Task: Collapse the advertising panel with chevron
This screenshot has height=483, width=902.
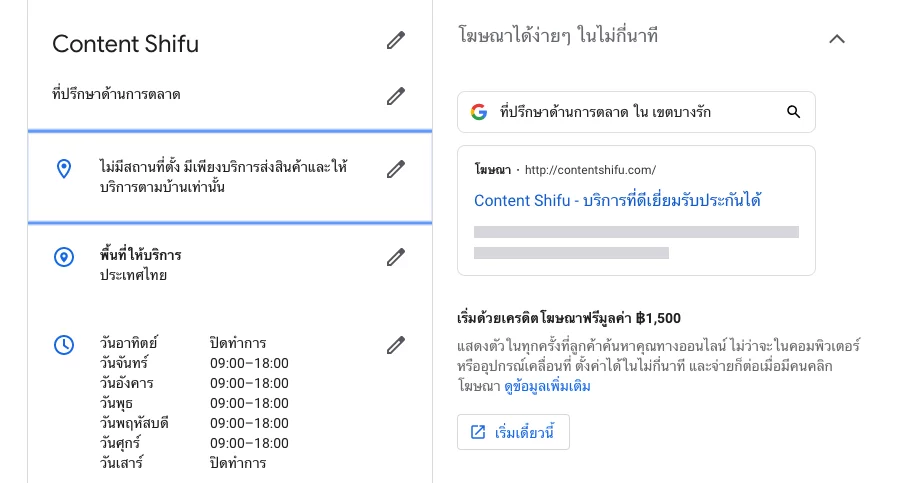Action: 837,39
